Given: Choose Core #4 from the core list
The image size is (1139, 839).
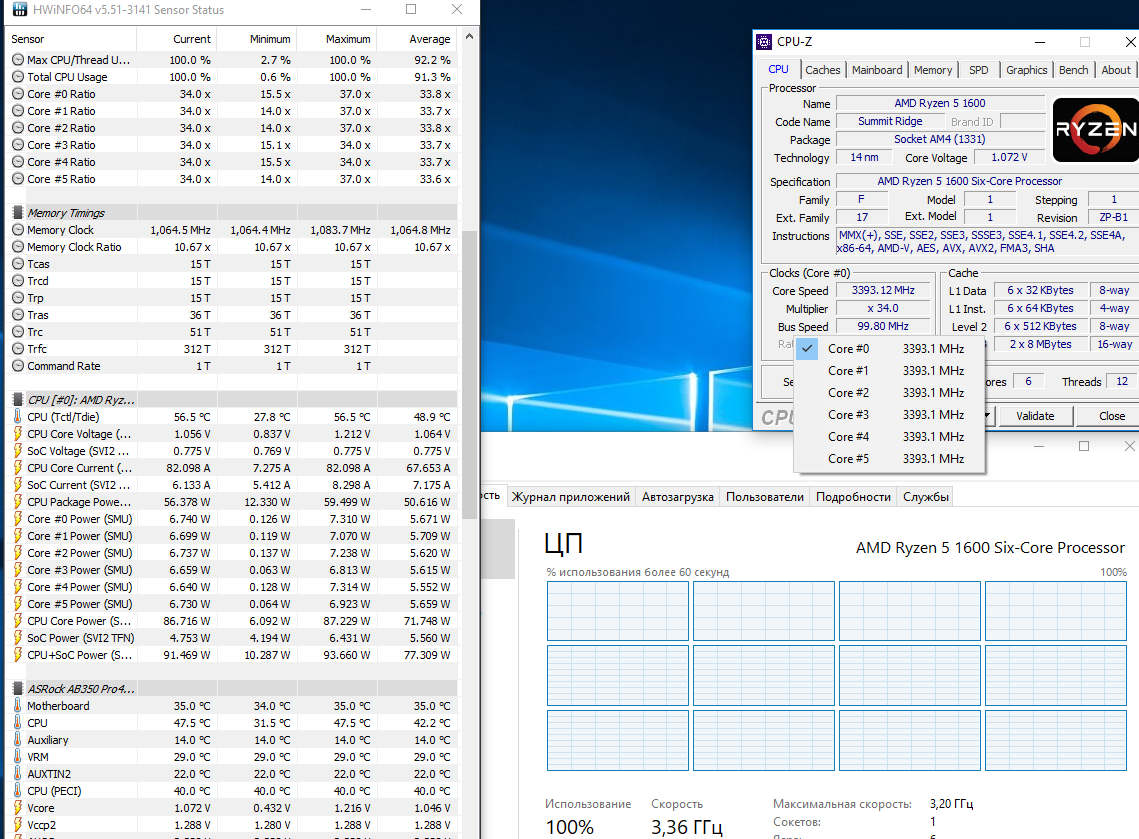Looking at the screenshot, I should click(x=890, y=437).
